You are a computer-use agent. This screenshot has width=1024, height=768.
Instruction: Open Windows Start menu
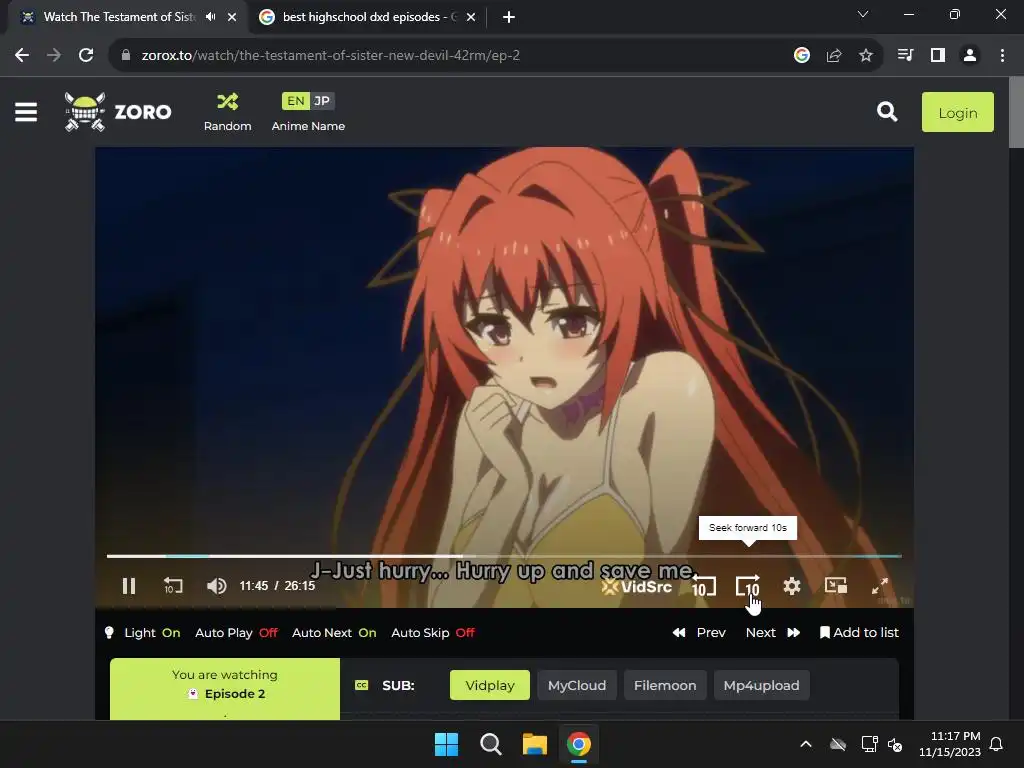click(x=447, y=744)
